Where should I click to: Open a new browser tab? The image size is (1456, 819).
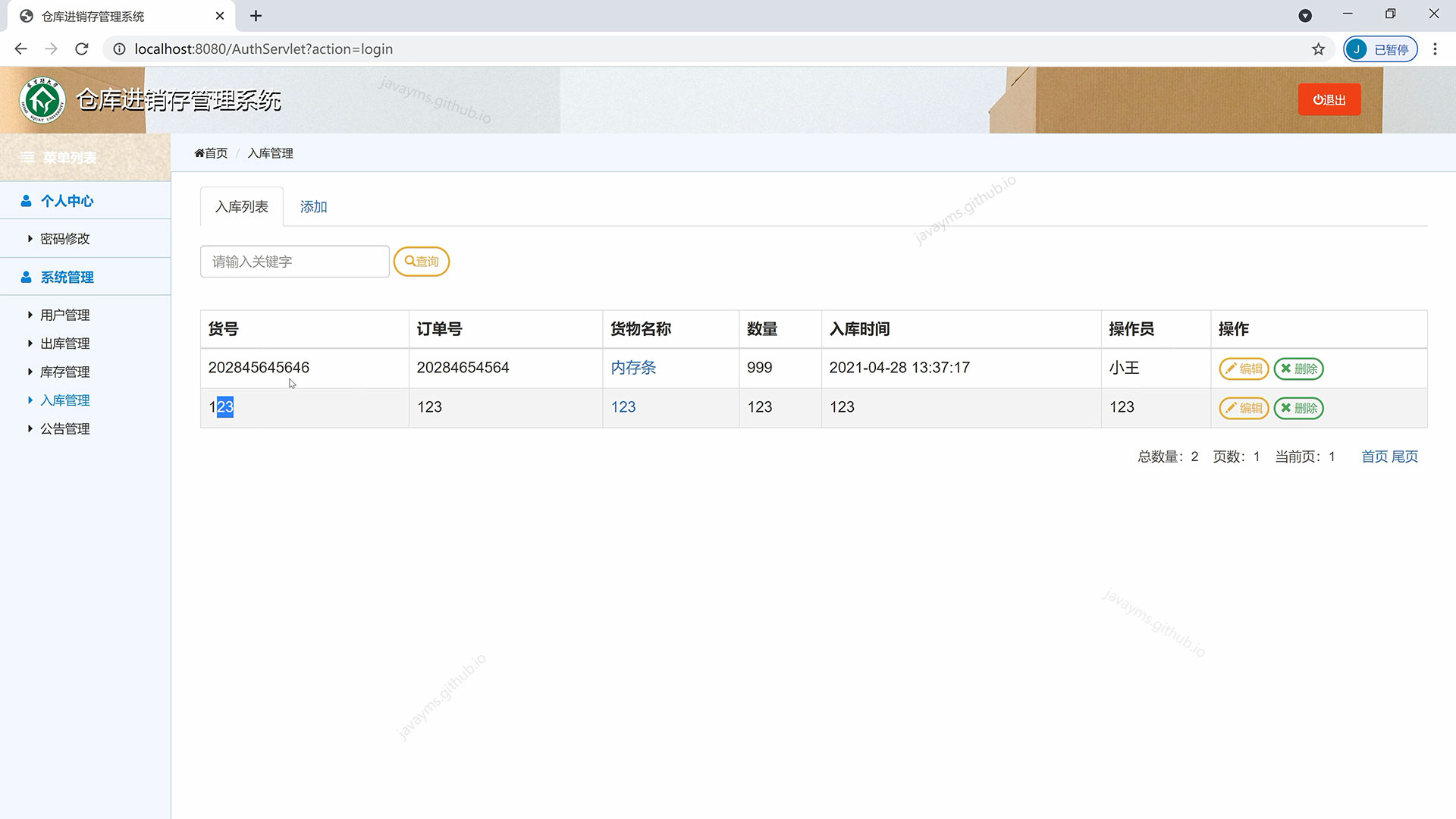(256, 16)
